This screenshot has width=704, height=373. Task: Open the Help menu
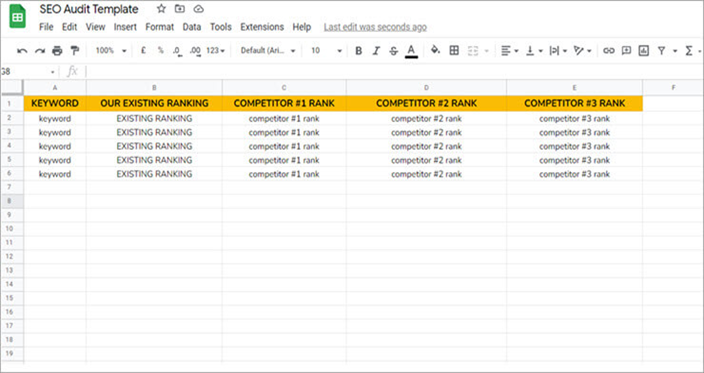(x=302, y=27)
